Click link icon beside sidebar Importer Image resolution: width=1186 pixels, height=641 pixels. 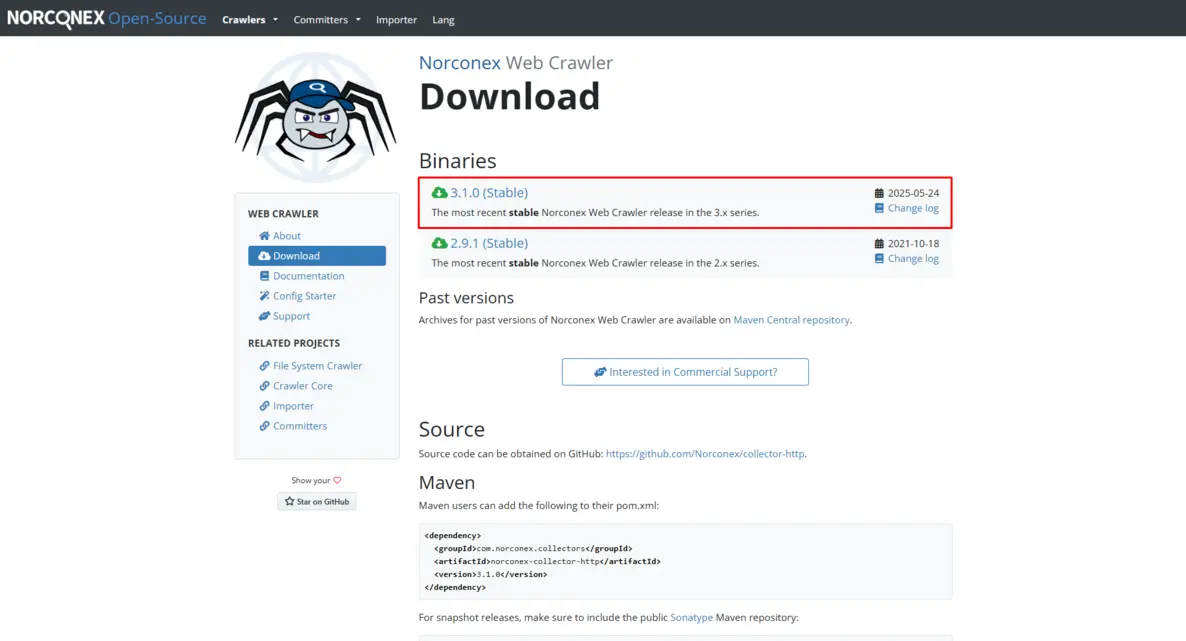tap(264, 406)
